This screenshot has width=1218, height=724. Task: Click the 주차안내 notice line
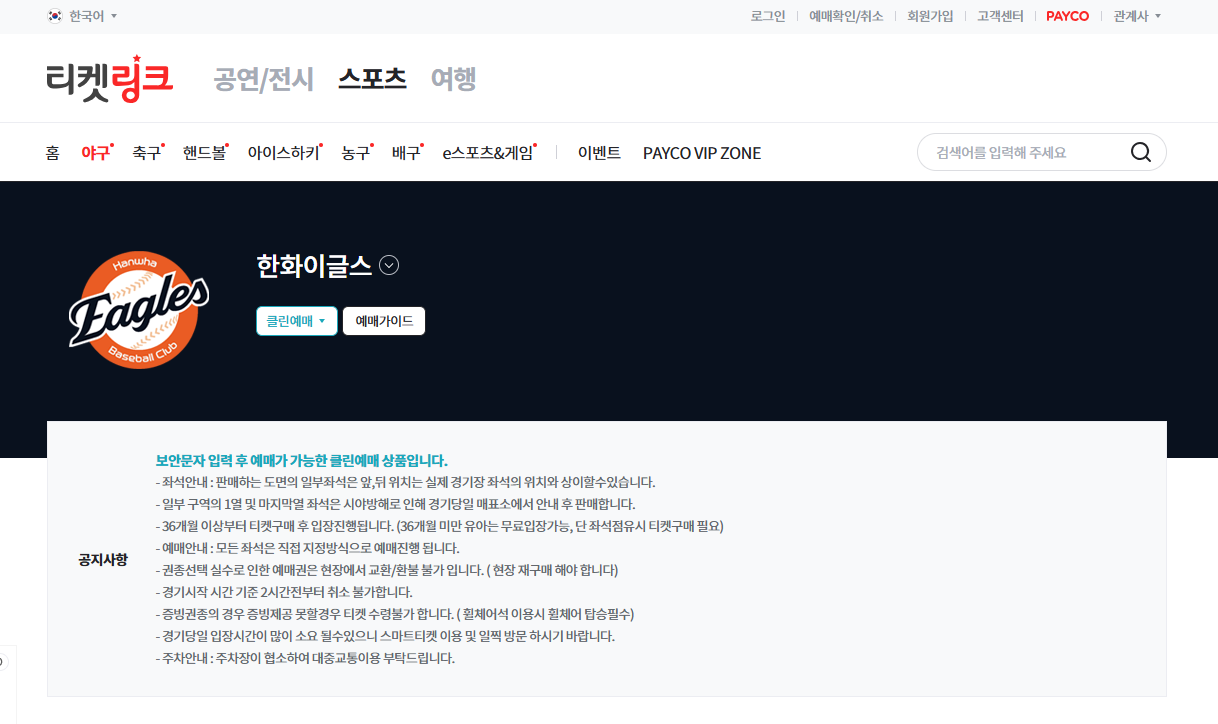[x=305, y=658]
